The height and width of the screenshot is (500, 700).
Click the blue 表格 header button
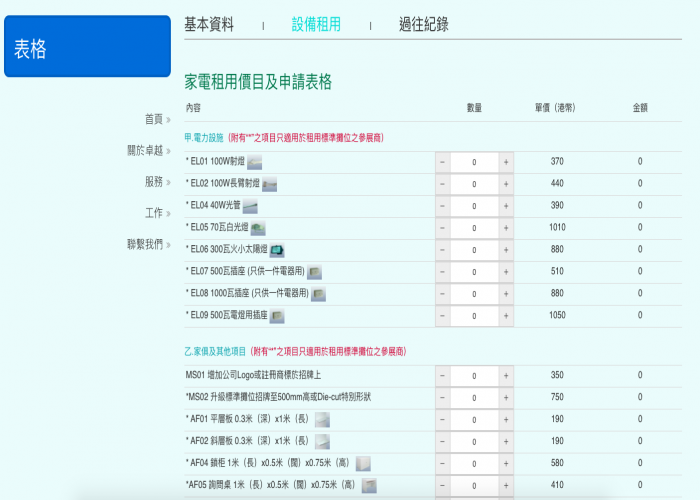(87, 47)
